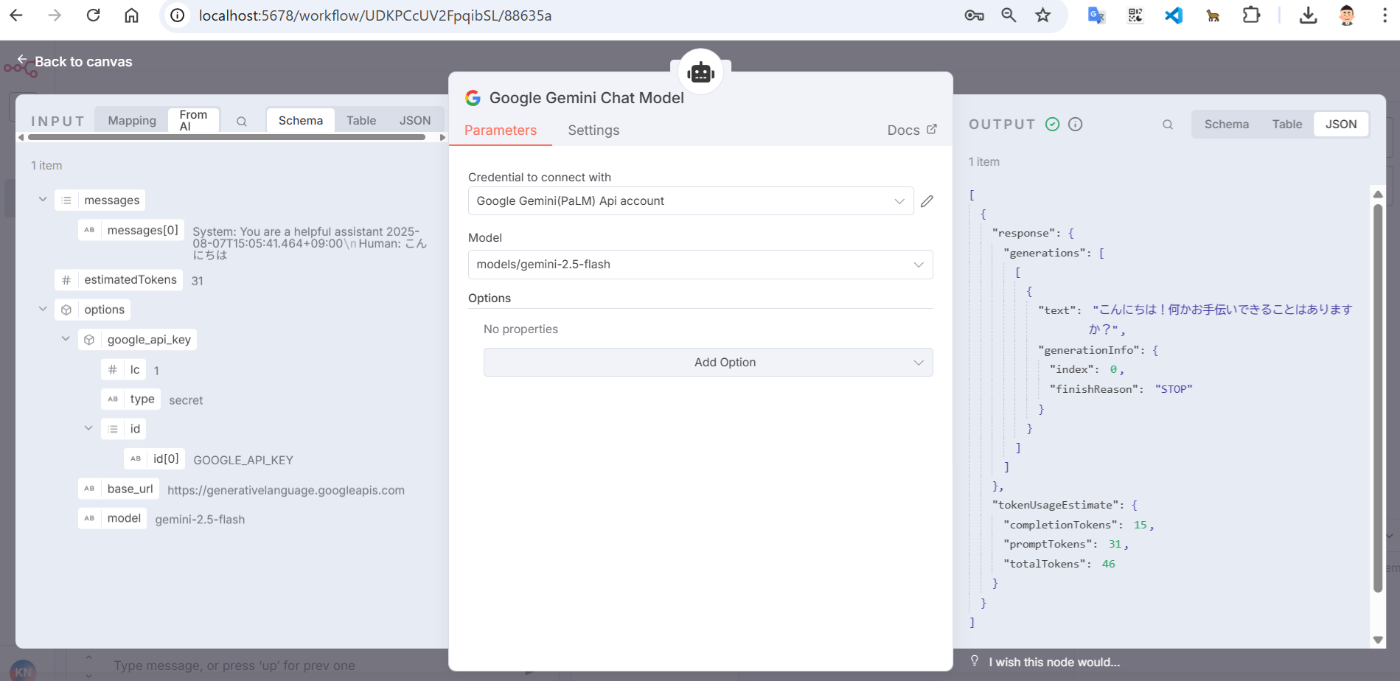The image size is (1400, 681).
Task: Click the browser address bar URL
Action: point(375,16)
